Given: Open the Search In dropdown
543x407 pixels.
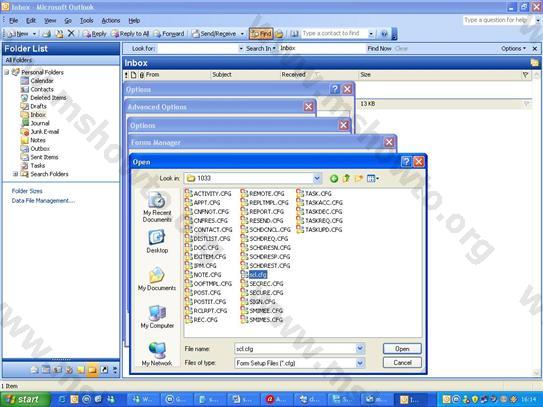Looking at the screenshot, I should [x=260, y=48].
